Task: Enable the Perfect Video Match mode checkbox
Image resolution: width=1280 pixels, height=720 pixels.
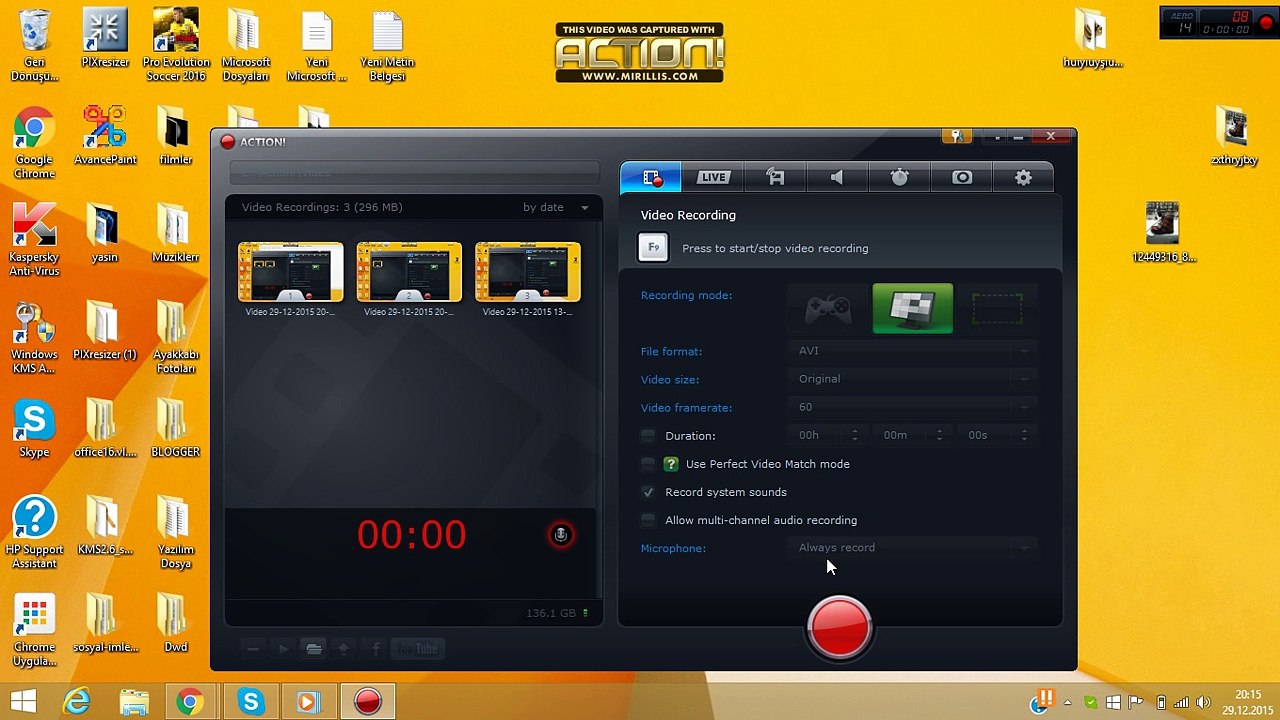Action: (x=648, y=463)
